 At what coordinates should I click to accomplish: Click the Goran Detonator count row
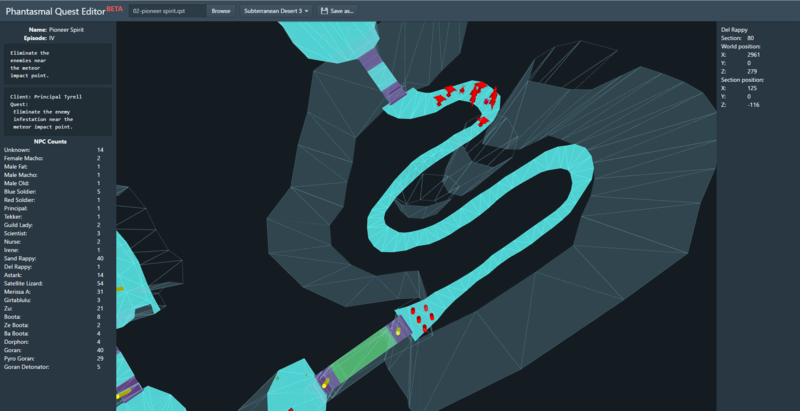(x=54, y=367)
